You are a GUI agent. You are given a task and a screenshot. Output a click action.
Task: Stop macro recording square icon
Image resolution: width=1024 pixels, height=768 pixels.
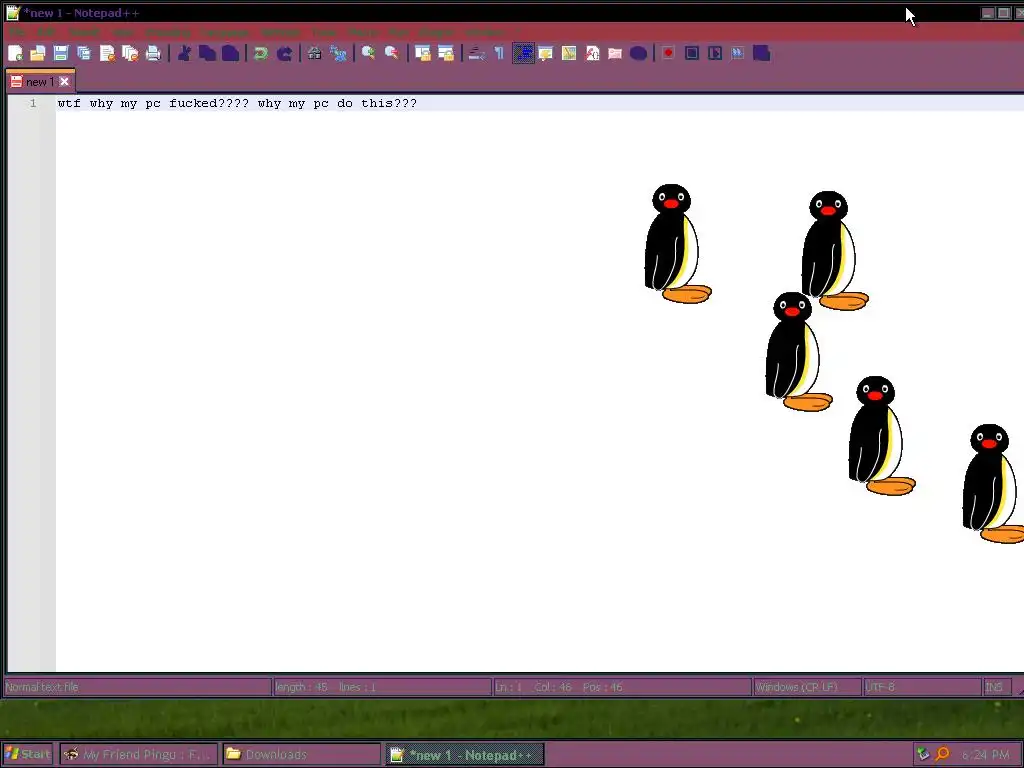point(692,54)
